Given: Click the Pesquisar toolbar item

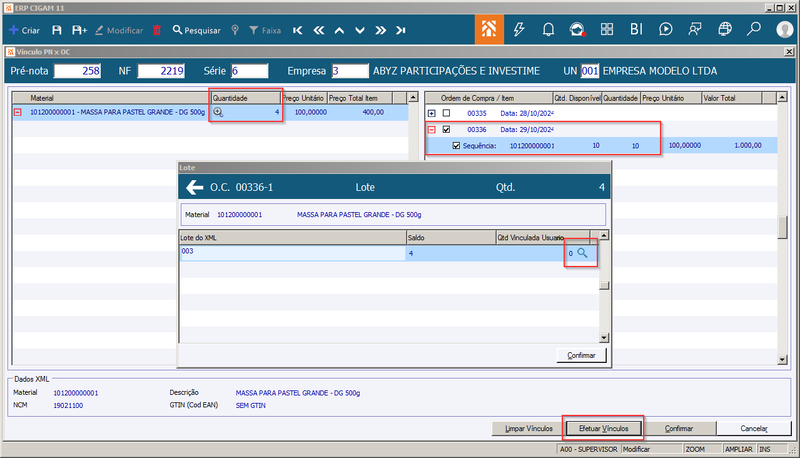Looking at the screenshot, I should coord(196,31).
